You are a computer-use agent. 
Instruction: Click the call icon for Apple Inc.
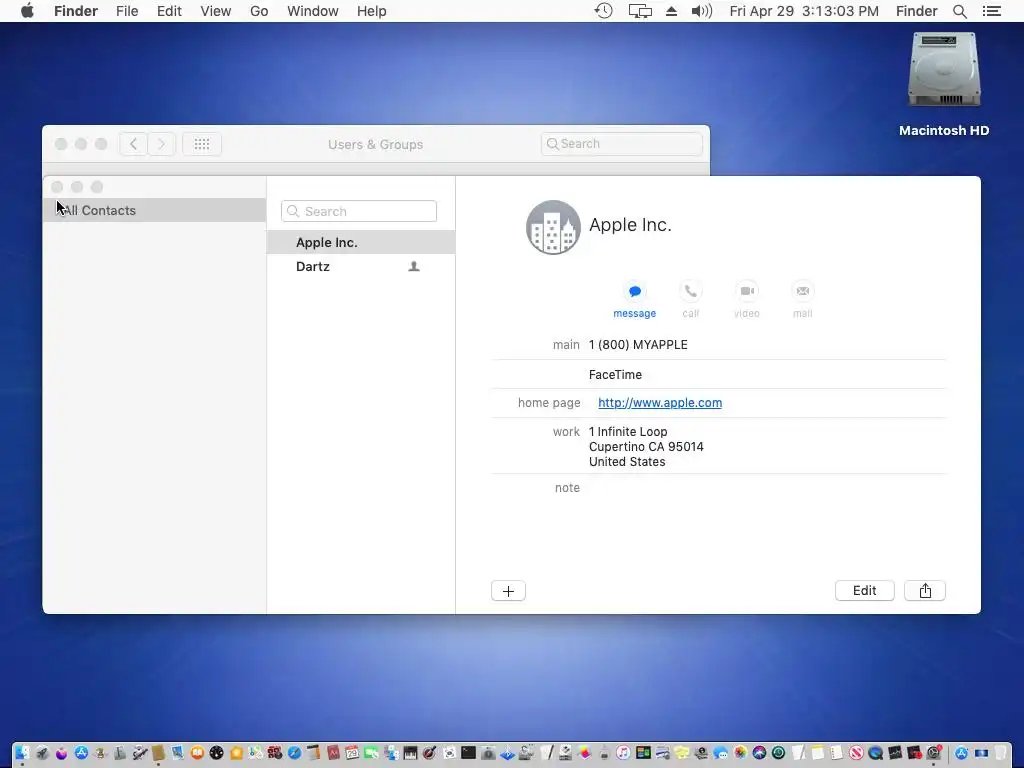click(x=690, y=291)
